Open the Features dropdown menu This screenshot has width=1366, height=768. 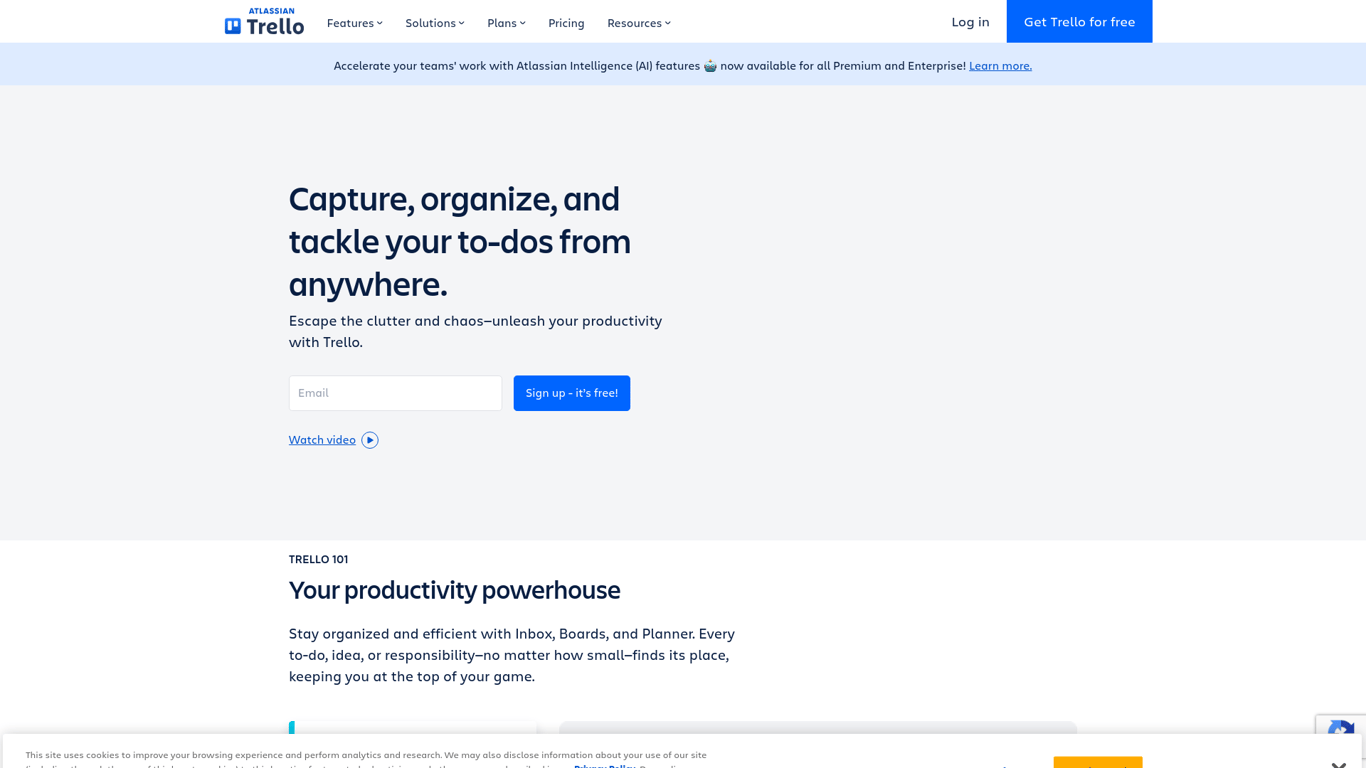(x=354, y=22)
